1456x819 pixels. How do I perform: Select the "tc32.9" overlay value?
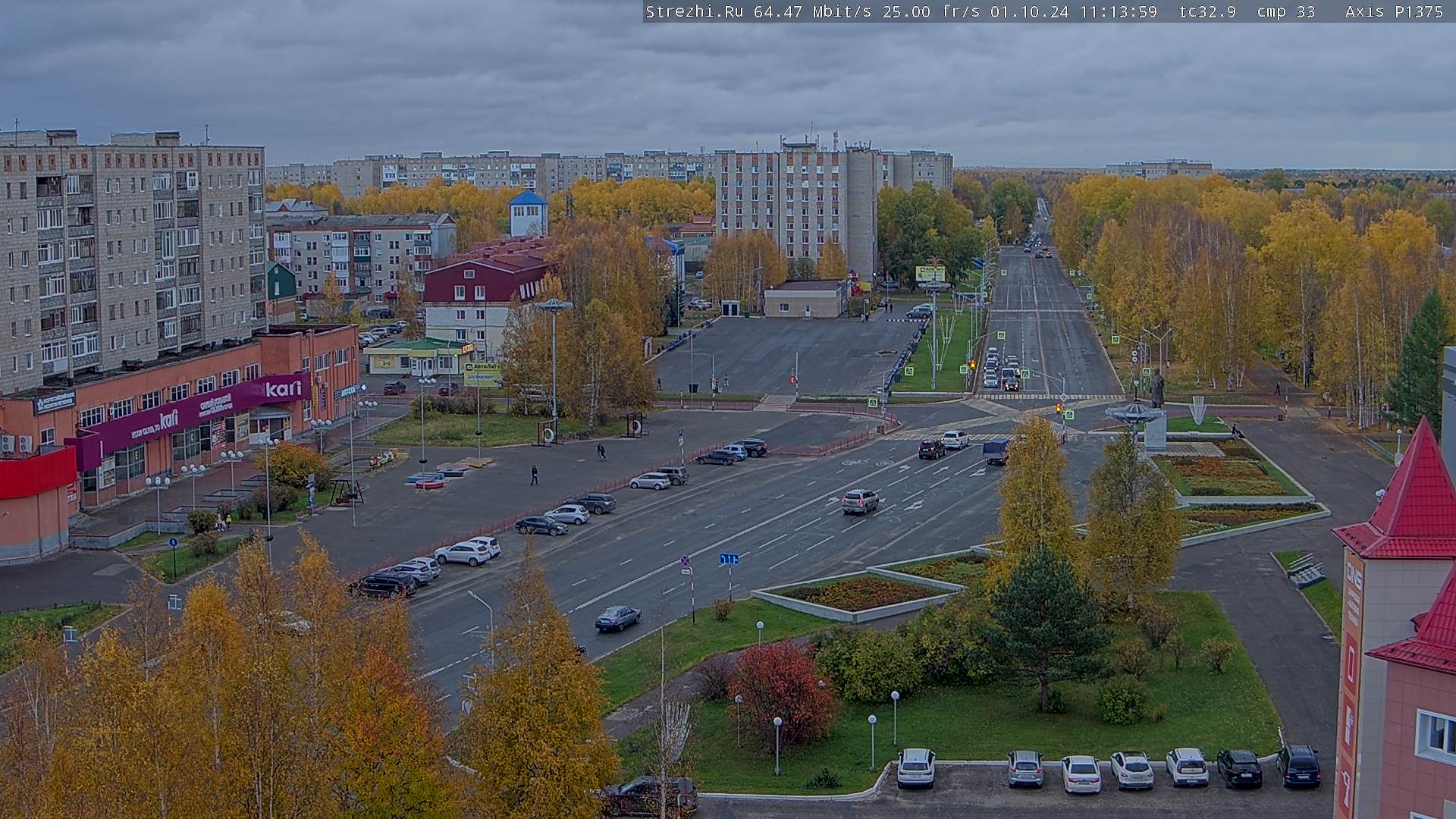coord(1207,11)
